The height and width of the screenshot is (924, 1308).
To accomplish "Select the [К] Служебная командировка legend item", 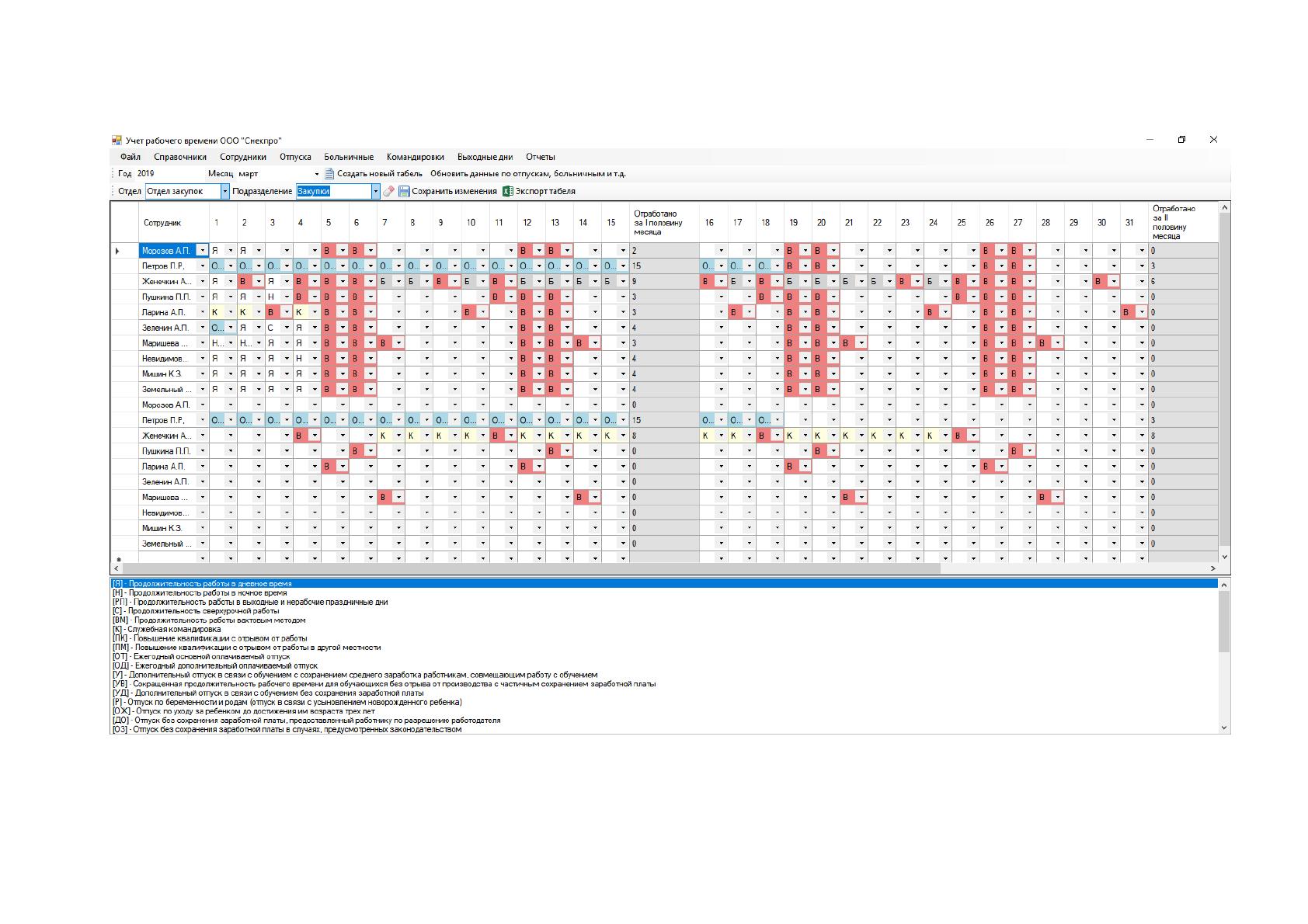I will coord(166,630).
